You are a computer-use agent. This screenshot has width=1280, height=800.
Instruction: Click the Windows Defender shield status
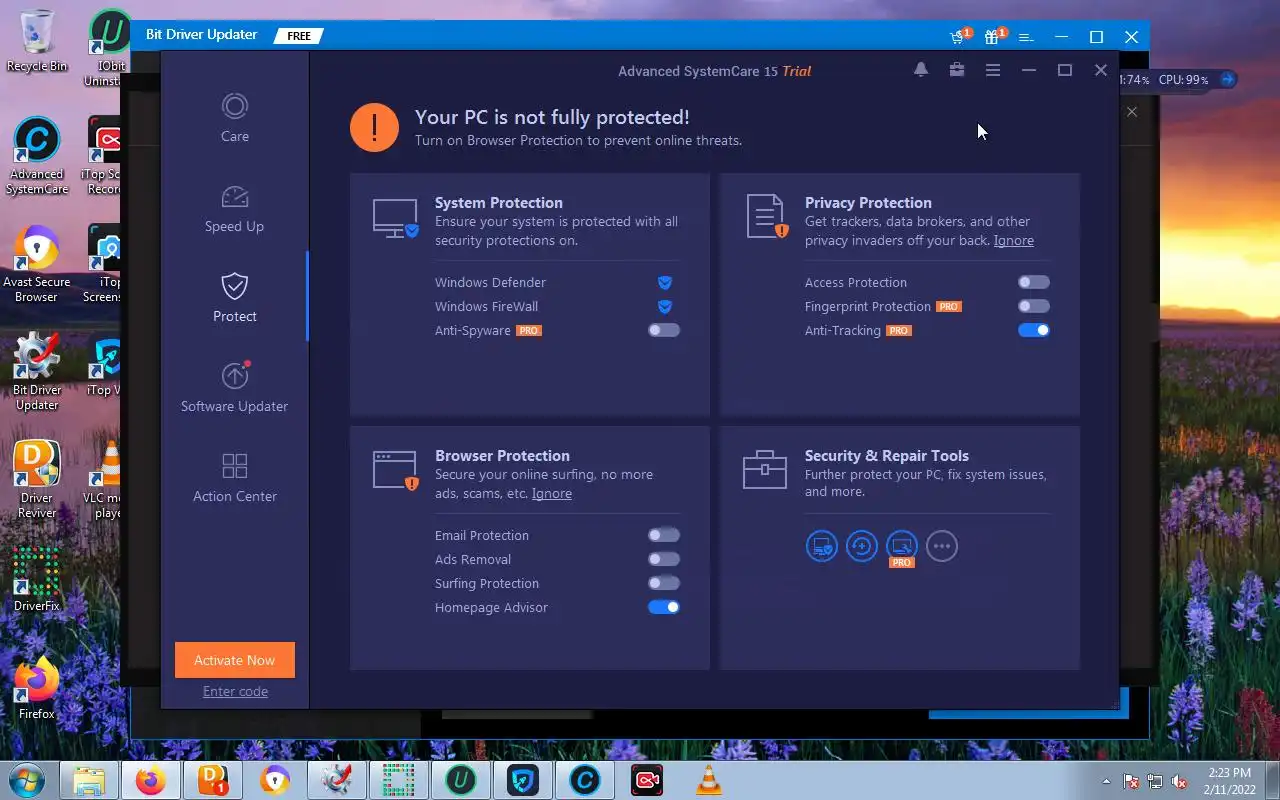click(x=665, y=283)
